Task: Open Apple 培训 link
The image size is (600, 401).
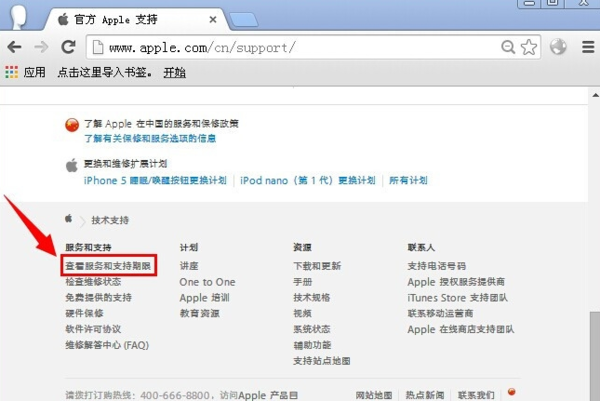Action: (204, 298)
